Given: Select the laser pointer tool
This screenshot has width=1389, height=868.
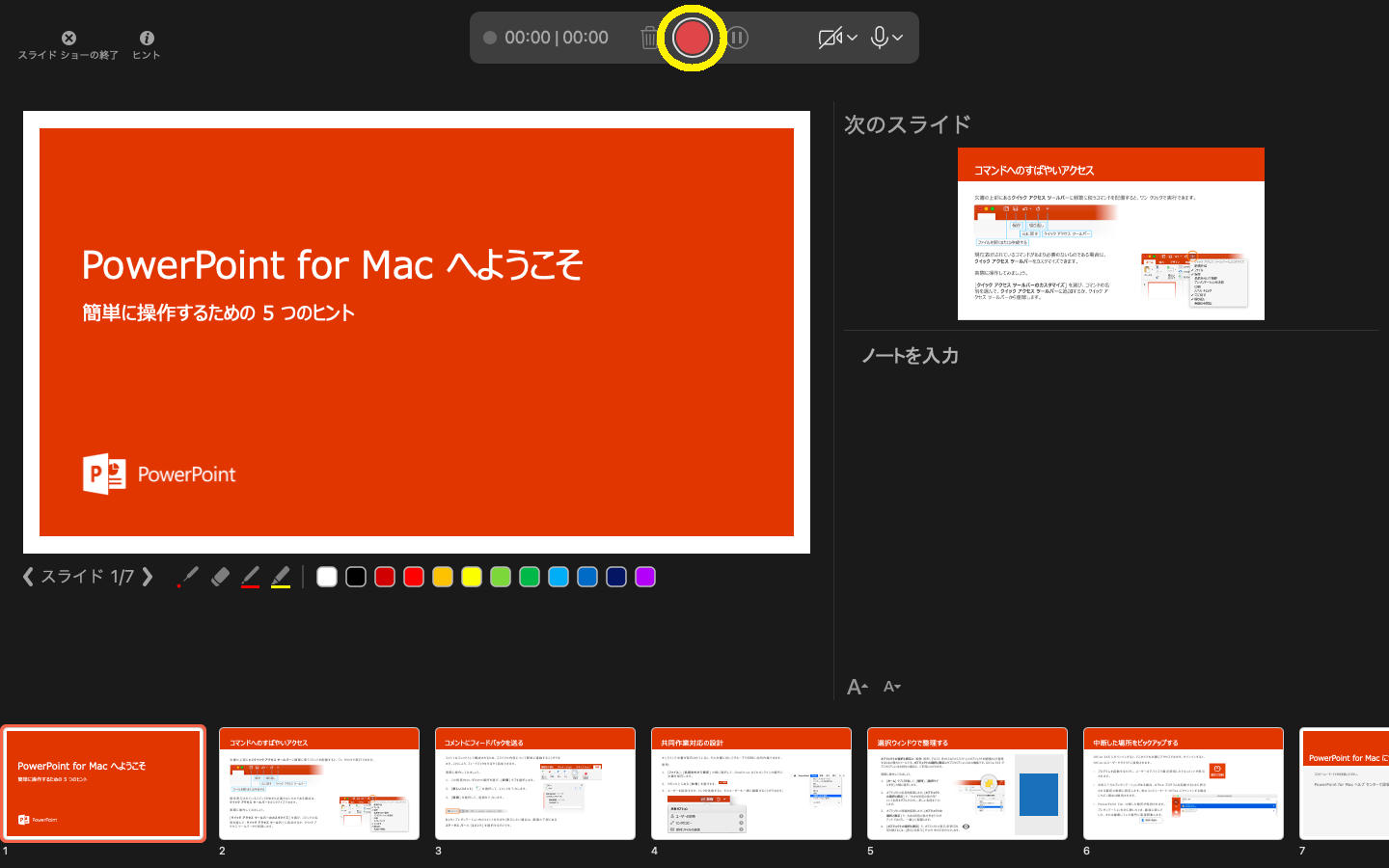Looking at the screenshot, I should click(x=188, y=577).
